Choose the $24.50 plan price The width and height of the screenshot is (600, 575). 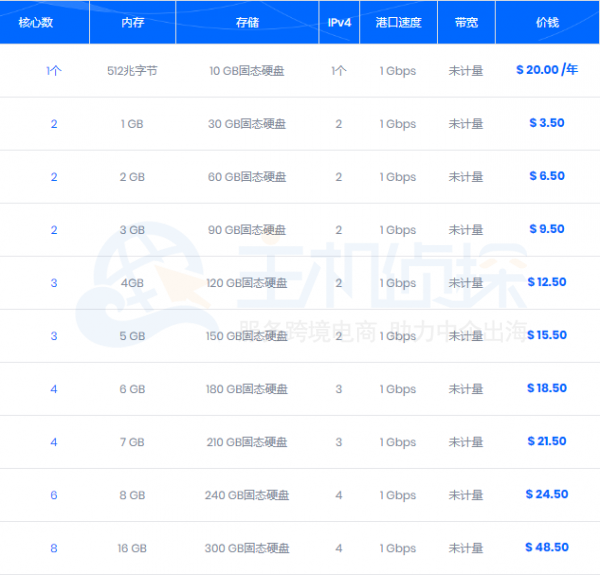(547, 494)
